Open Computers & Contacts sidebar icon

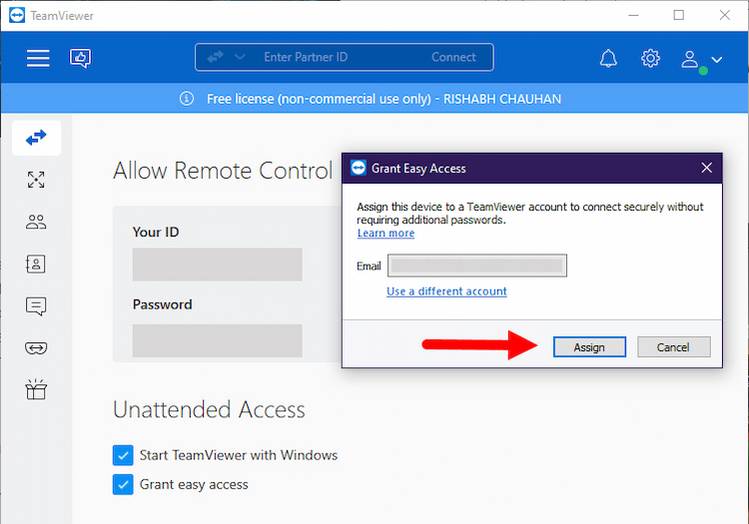point(36,264)
